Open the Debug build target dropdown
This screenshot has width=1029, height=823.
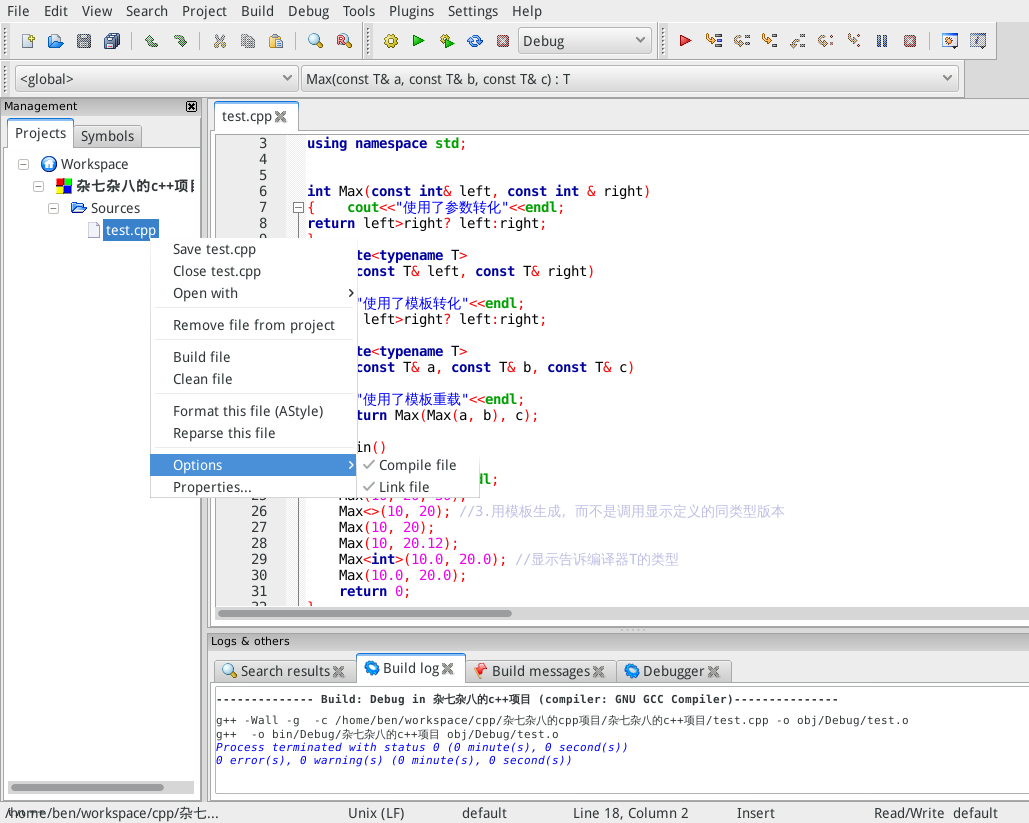point(584,41)
